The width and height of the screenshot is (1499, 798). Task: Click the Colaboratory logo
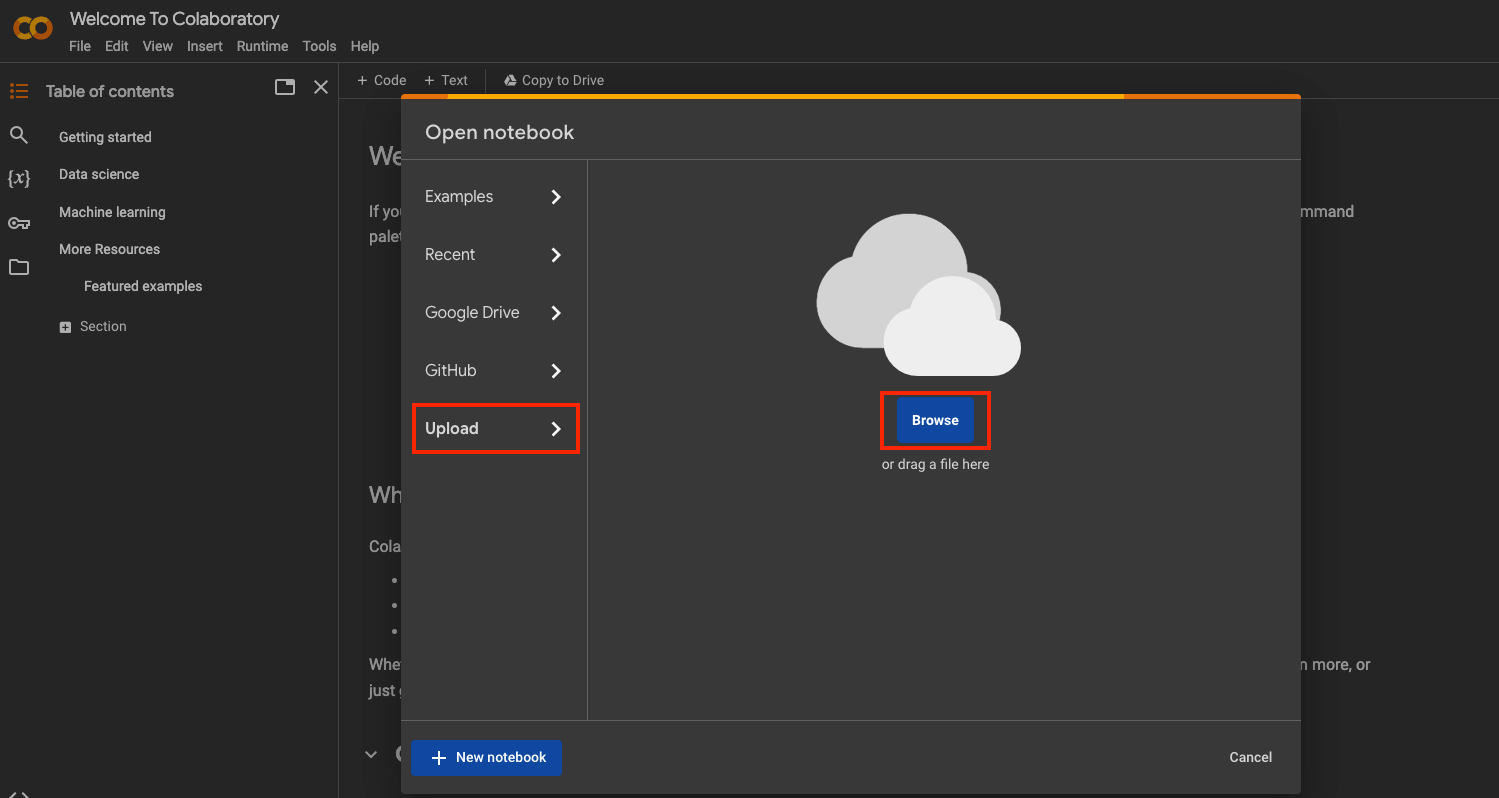31,30
